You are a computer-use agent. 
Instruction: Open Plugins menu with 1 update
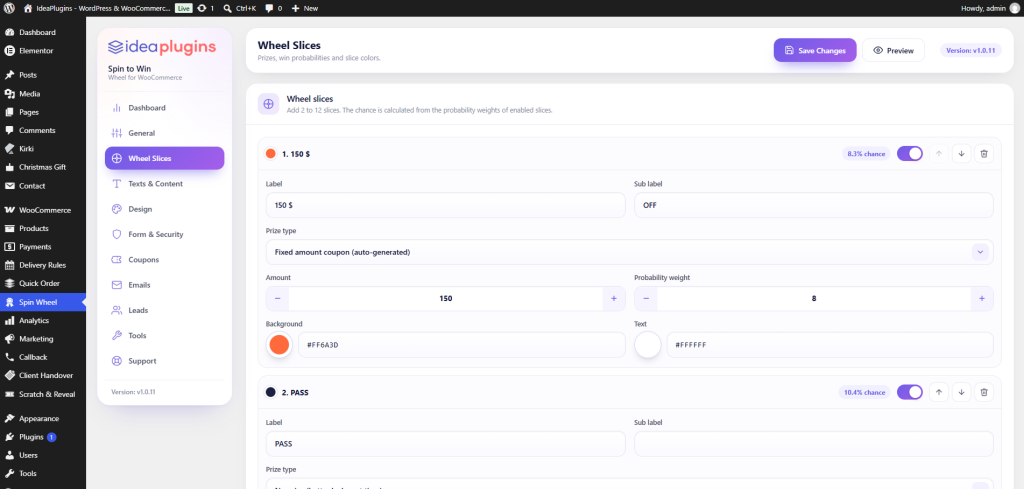[42, 437]
